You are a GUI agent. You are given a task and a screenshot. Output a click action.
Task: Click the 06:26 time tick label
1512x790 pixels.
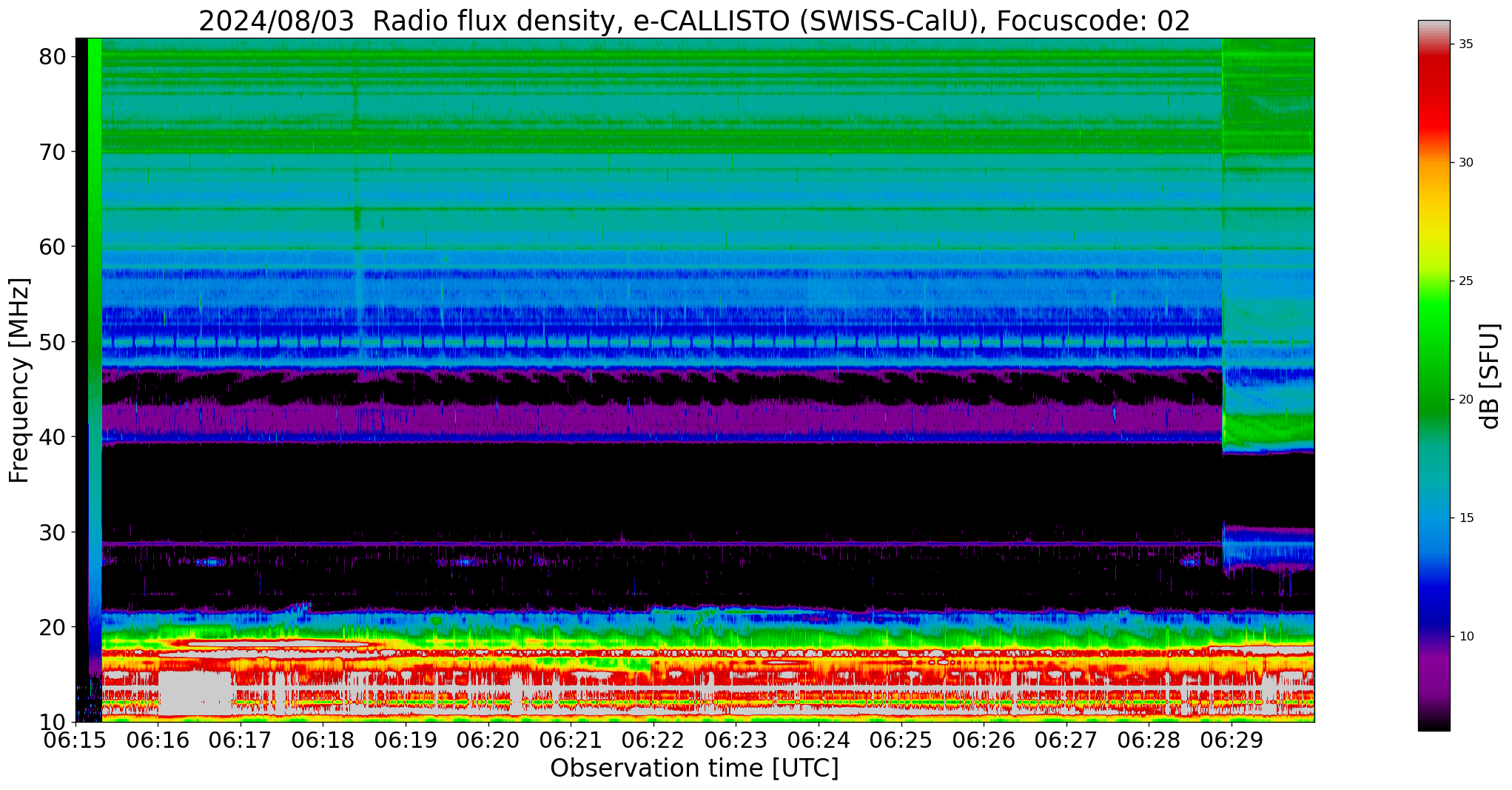click(984, 740)
